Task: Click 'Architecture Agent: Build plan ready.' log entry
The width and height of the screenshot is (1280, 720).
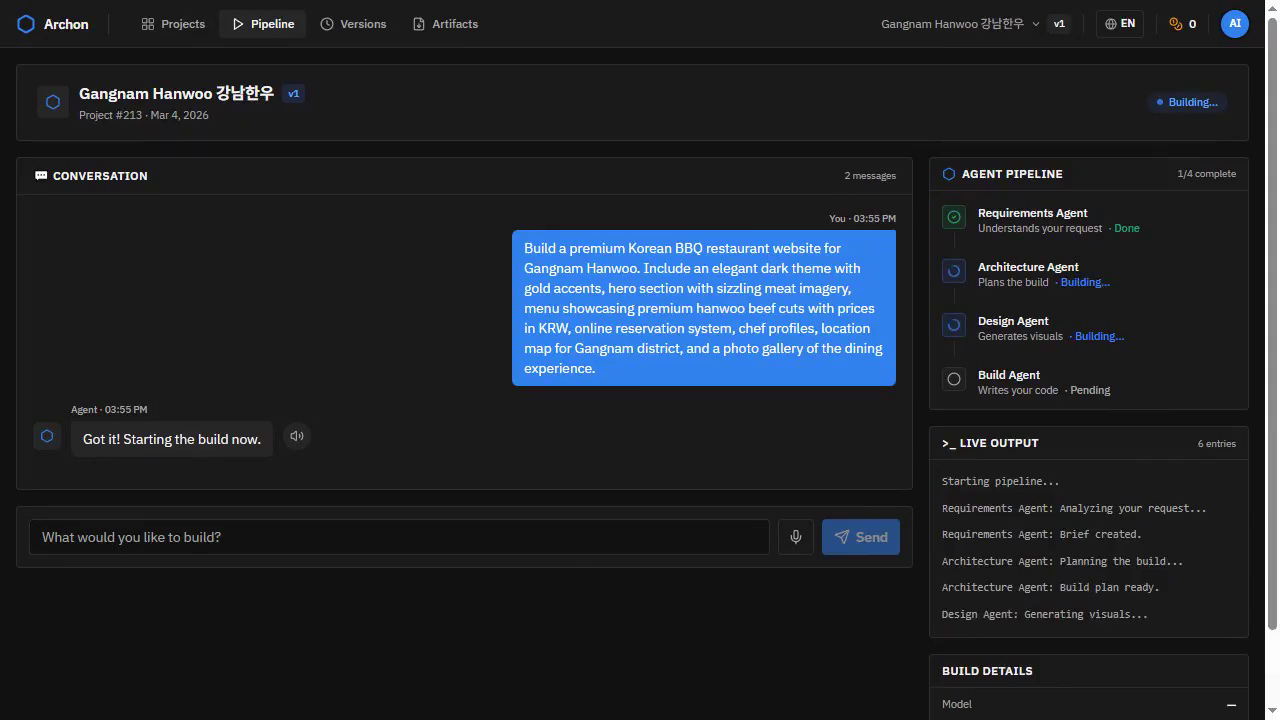Action: (1050, 587)
